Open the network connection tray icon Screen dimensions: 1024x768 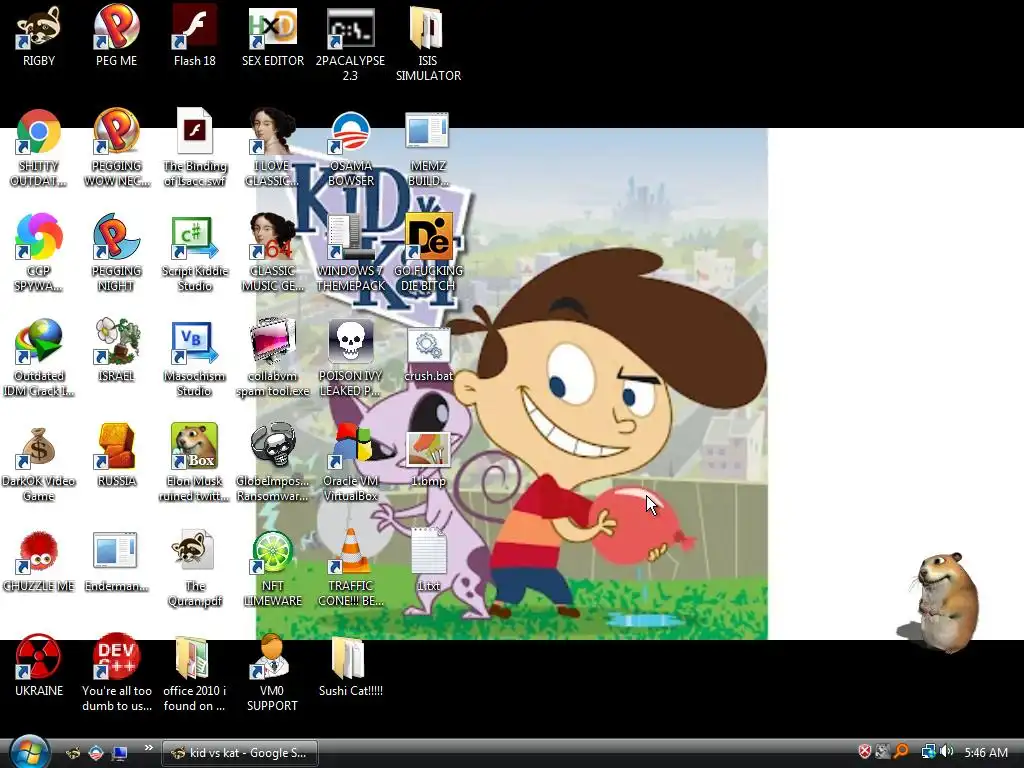click(927, 752)
